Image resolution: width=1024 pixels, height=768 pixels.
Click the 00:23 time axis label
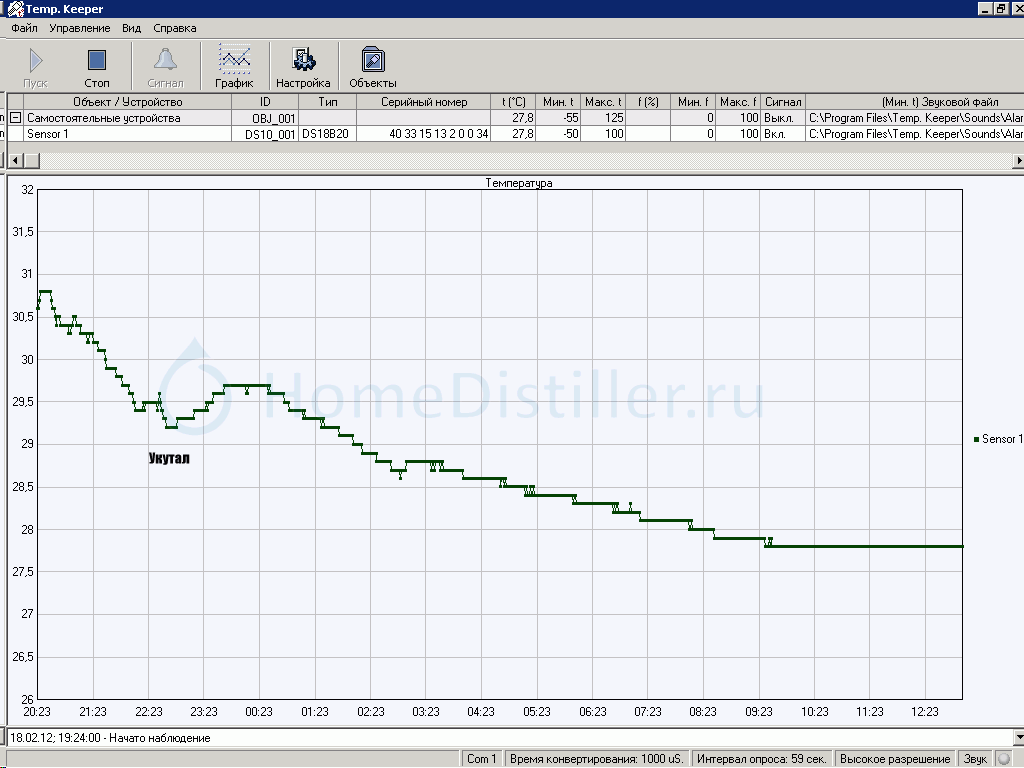point(259,711)
